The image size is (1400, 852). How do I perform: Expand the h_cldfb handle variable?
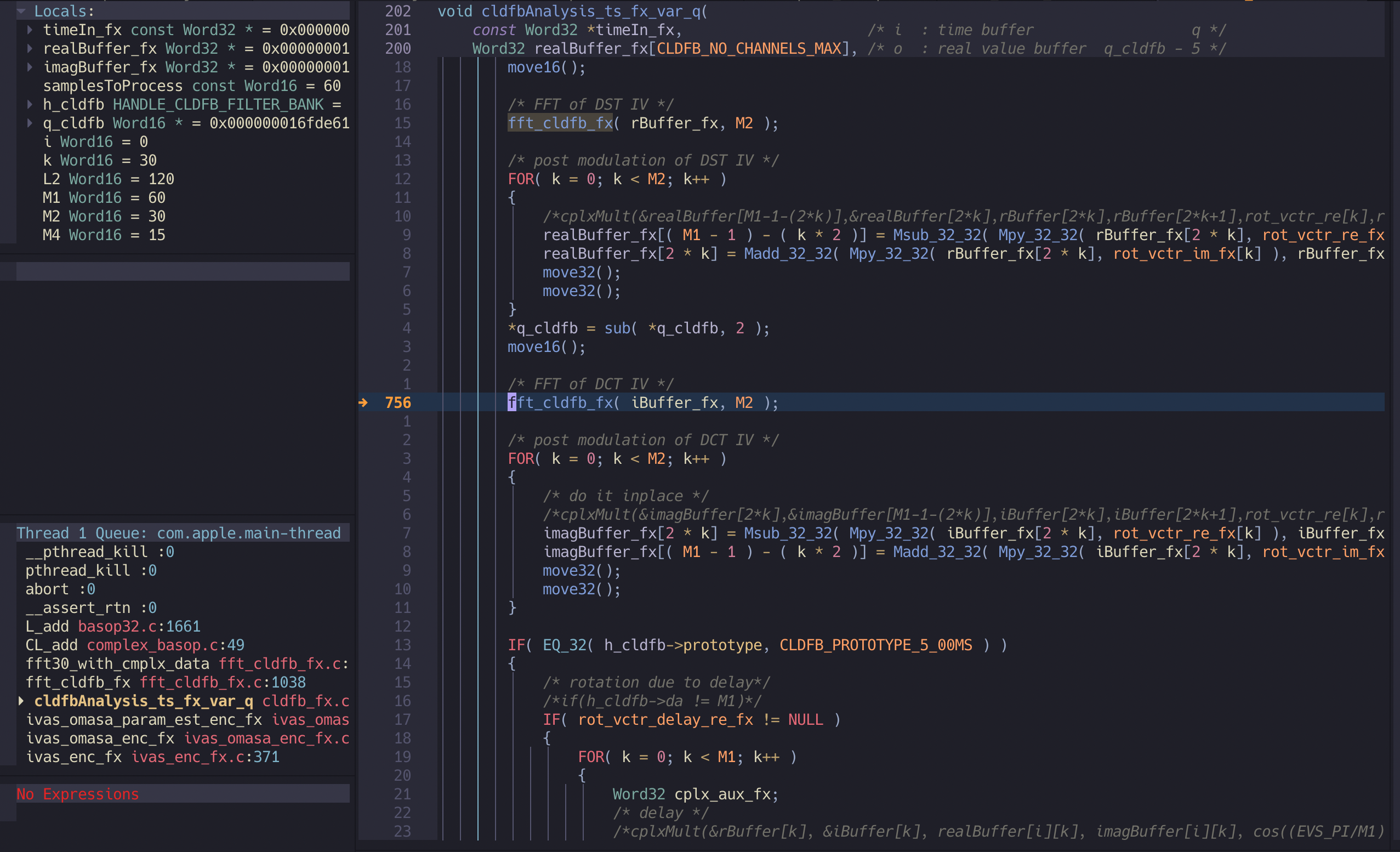(x=30, y=105)
